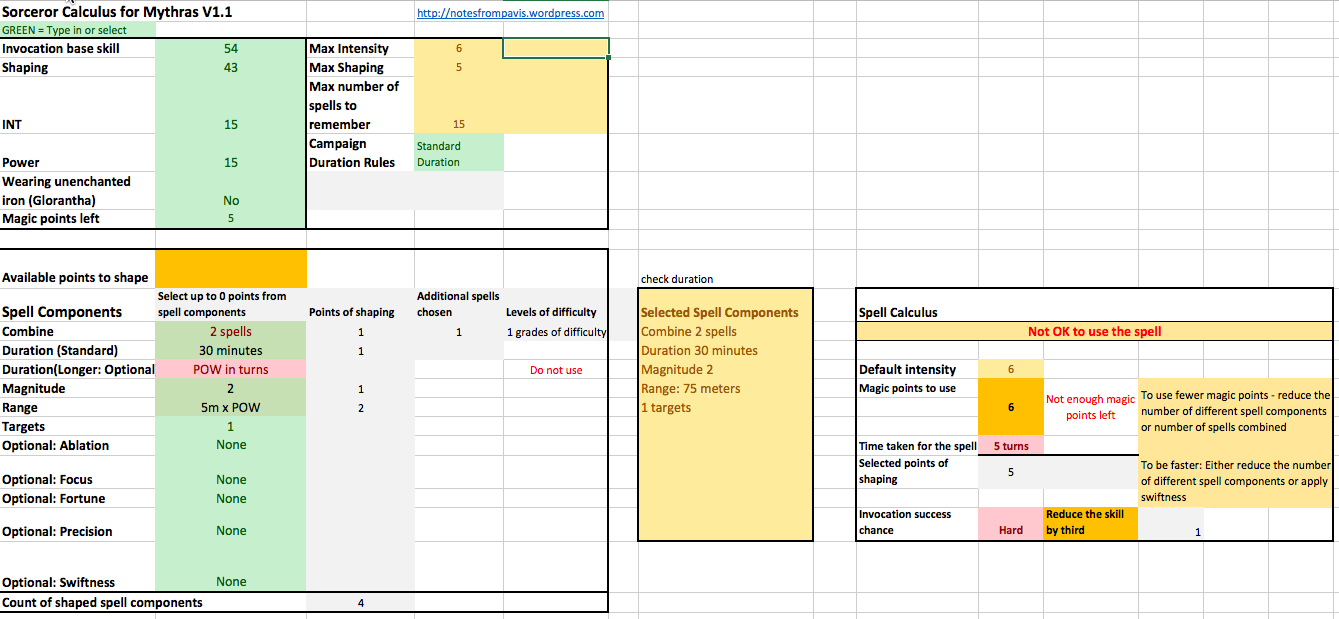
Task: Select the Optional: Swiftness 'None' cell
Action: [x=231, y=581]
